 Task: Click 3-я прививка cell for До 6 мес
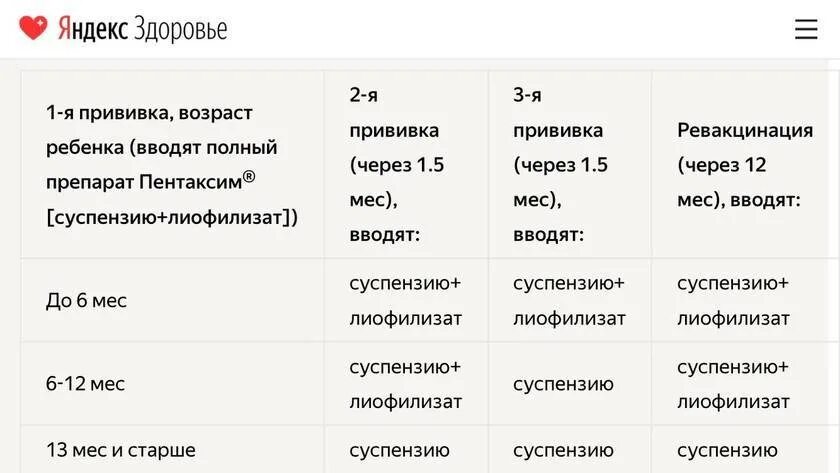pyautogui.click(x=570, y=300)
